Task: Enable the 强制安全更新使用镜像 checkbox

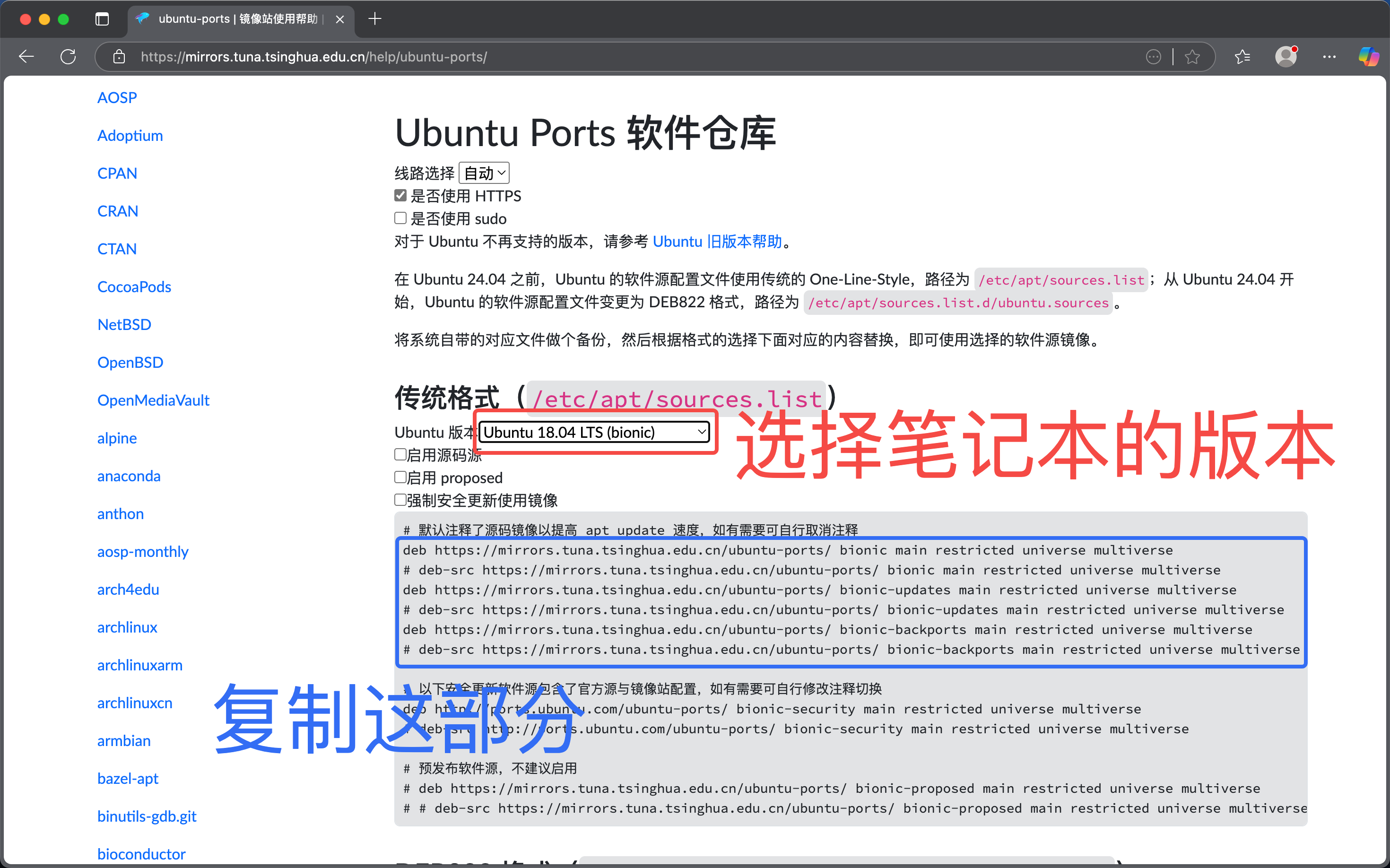Action: click(x=400, y=499)
